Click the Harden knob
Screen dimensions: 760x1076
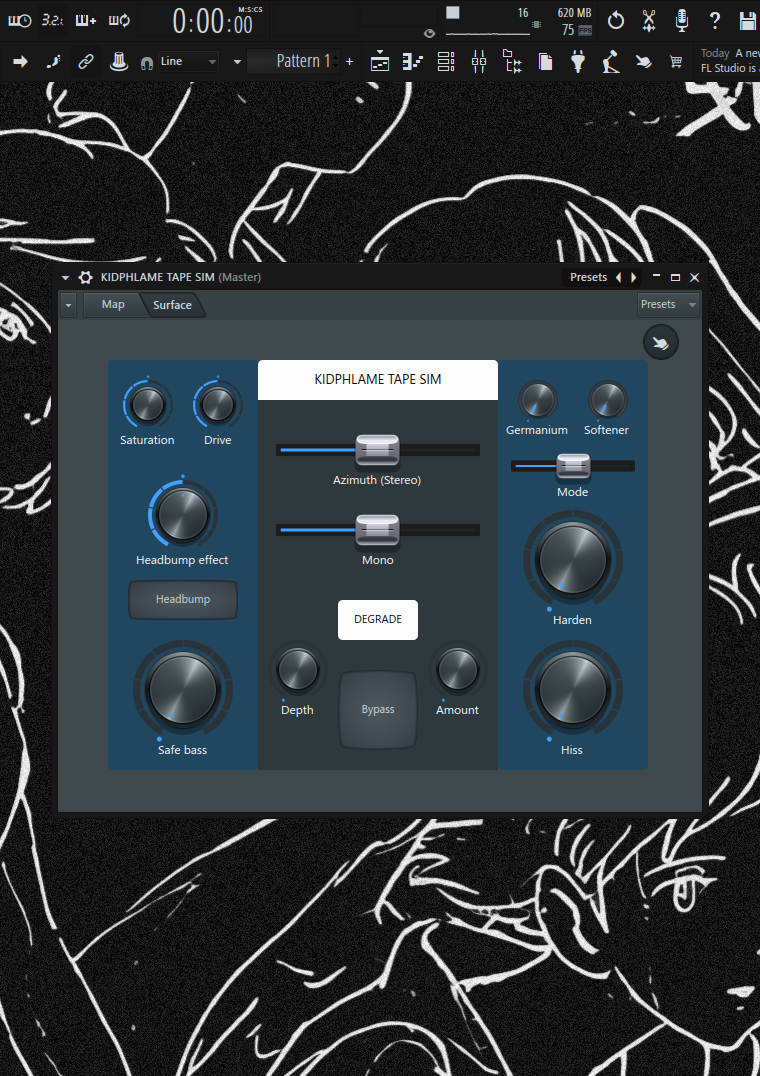pyautogui.click(x=573, y=559)
